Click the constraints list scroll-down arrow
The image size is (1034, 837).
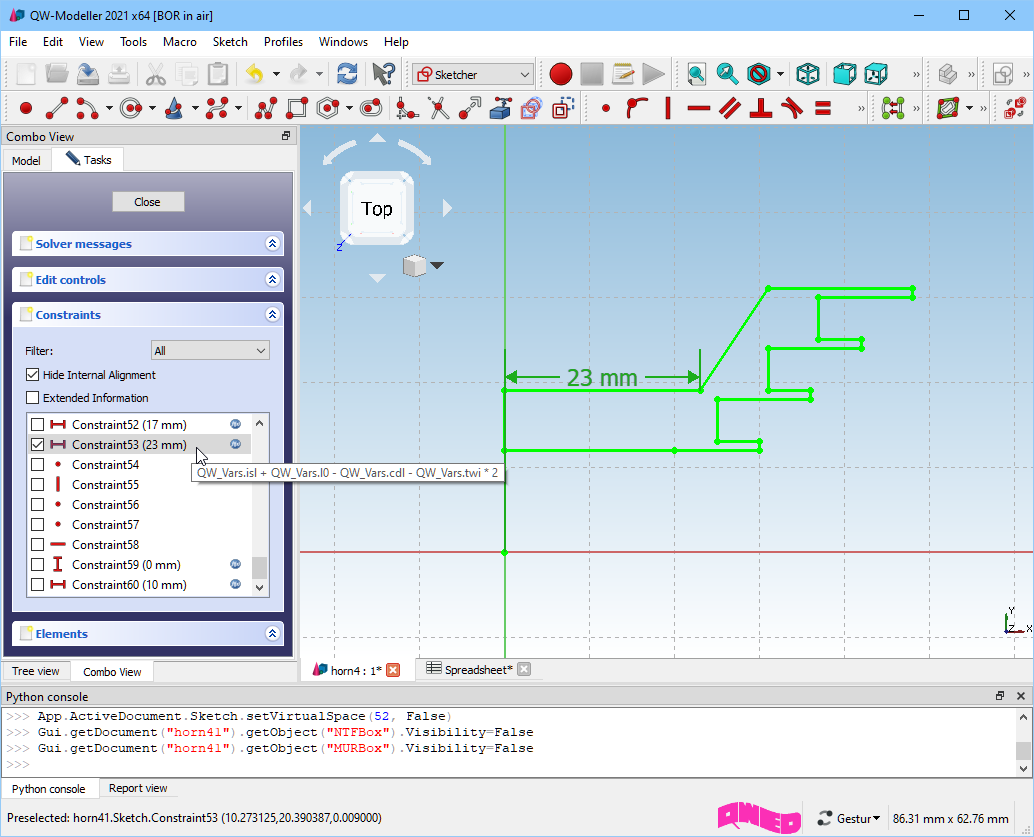tap(260, 587)
